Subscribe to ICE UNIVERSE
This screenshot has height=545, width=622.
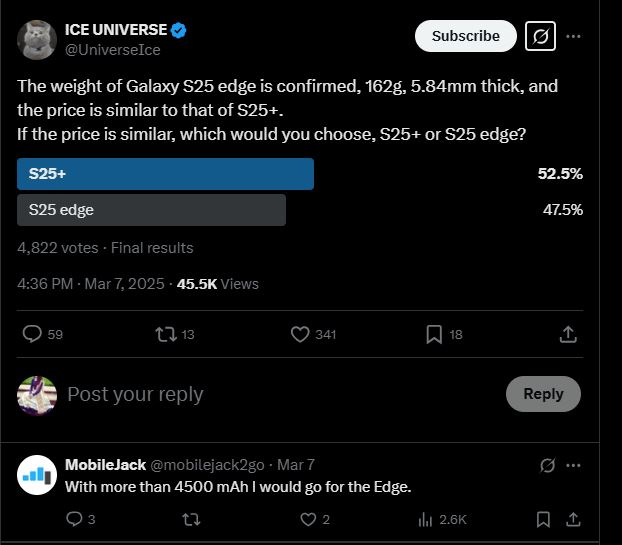(465, 36)
